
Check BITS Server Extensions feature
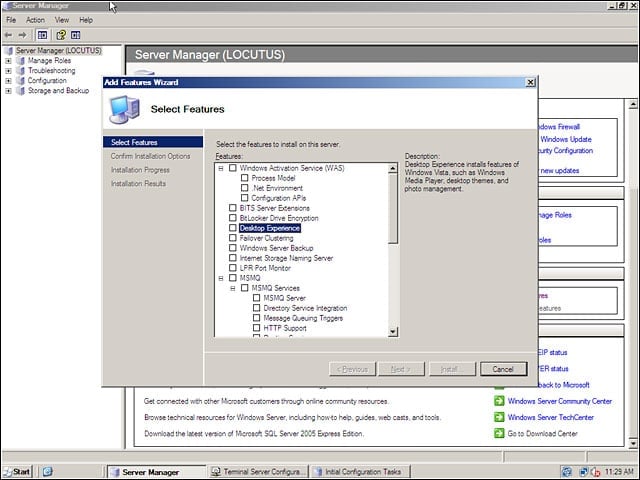pos(233,208)
